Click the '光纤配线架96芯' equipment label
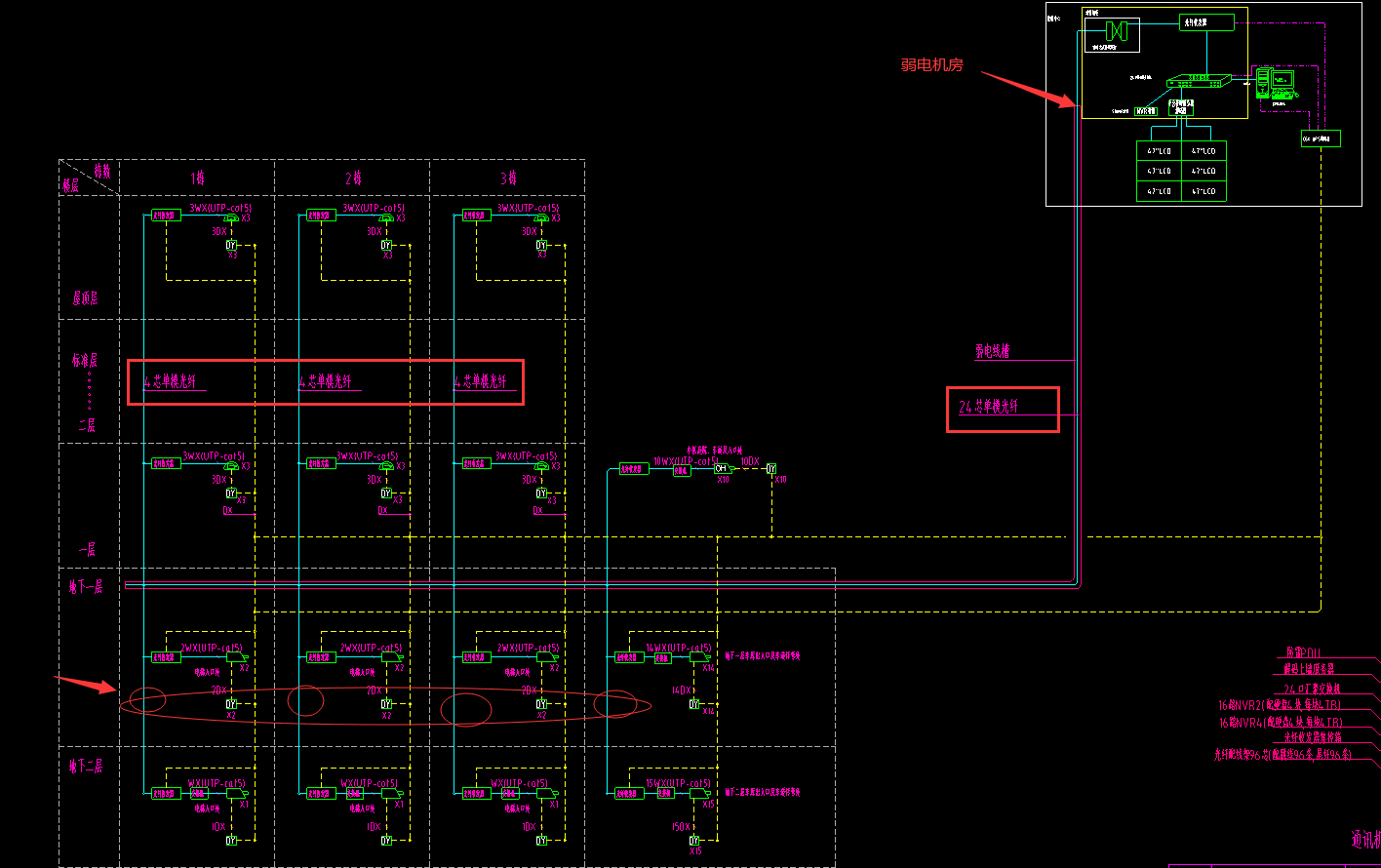 1282,754
